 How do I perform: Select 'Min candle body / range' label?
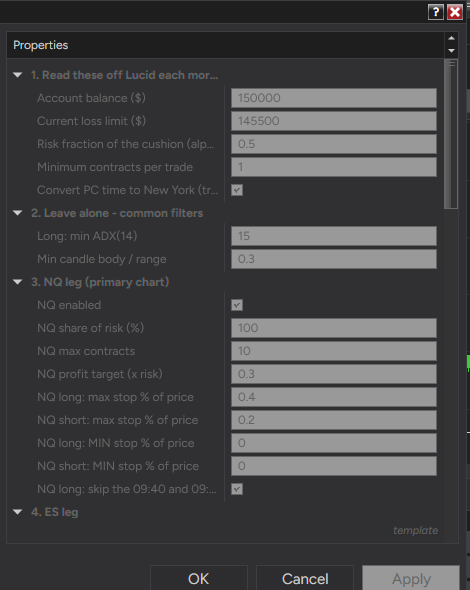102,259
